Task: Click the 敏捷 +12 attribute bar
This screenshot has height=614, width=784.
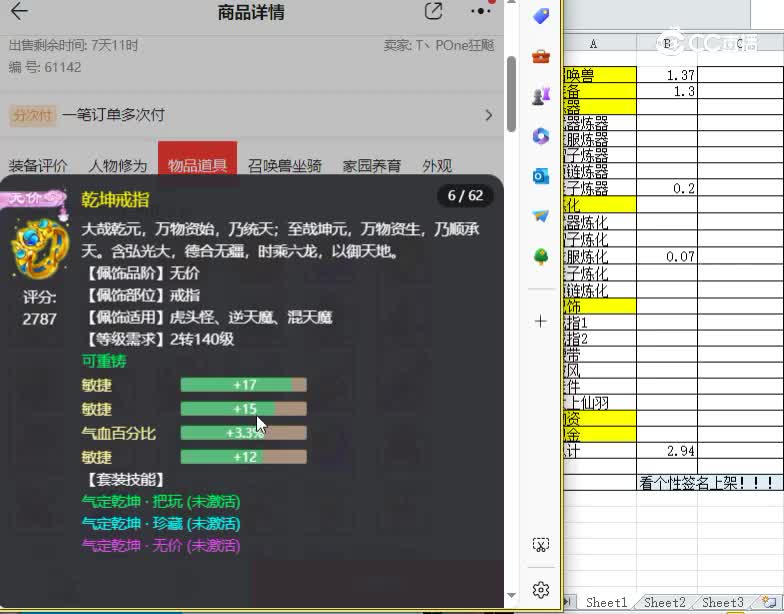Action: [244, 456]
